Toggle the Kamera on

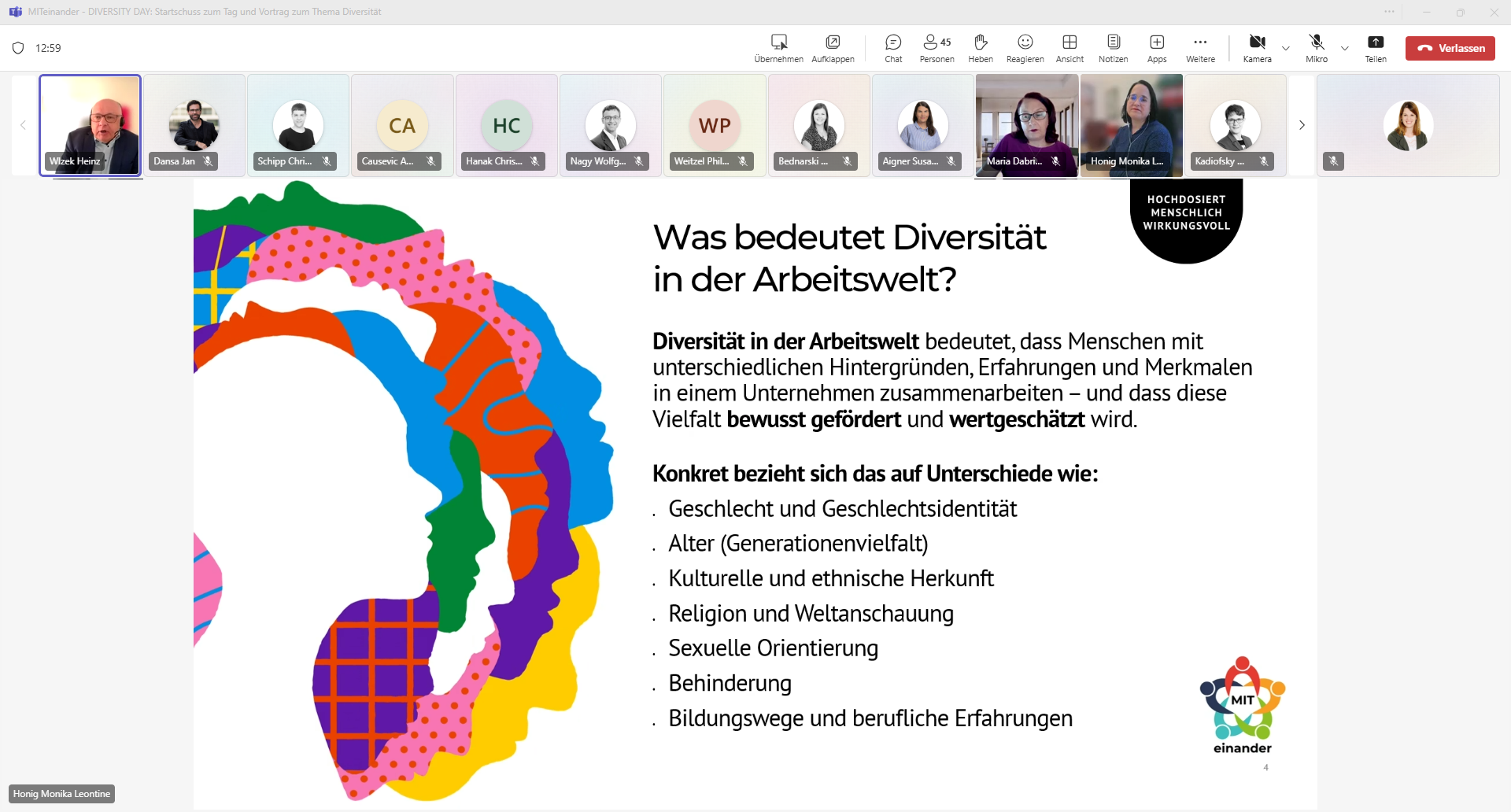click(1257, 48)
